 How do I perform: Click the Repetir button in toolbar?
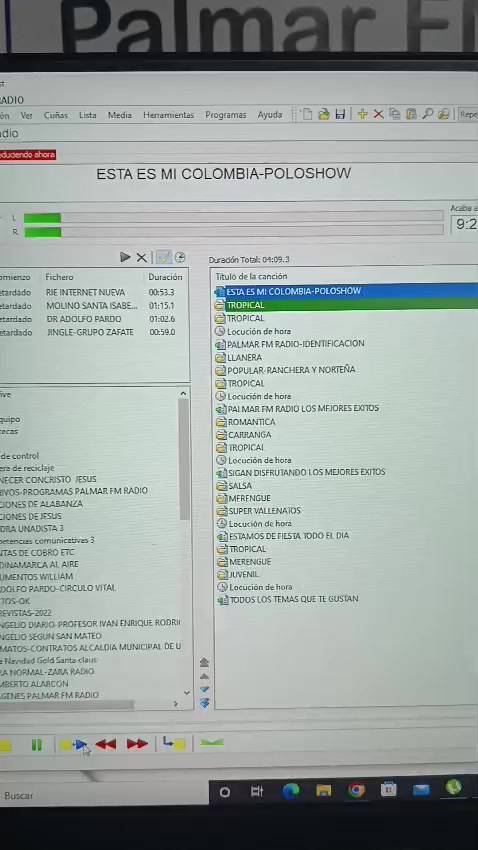tap(468, 114)
